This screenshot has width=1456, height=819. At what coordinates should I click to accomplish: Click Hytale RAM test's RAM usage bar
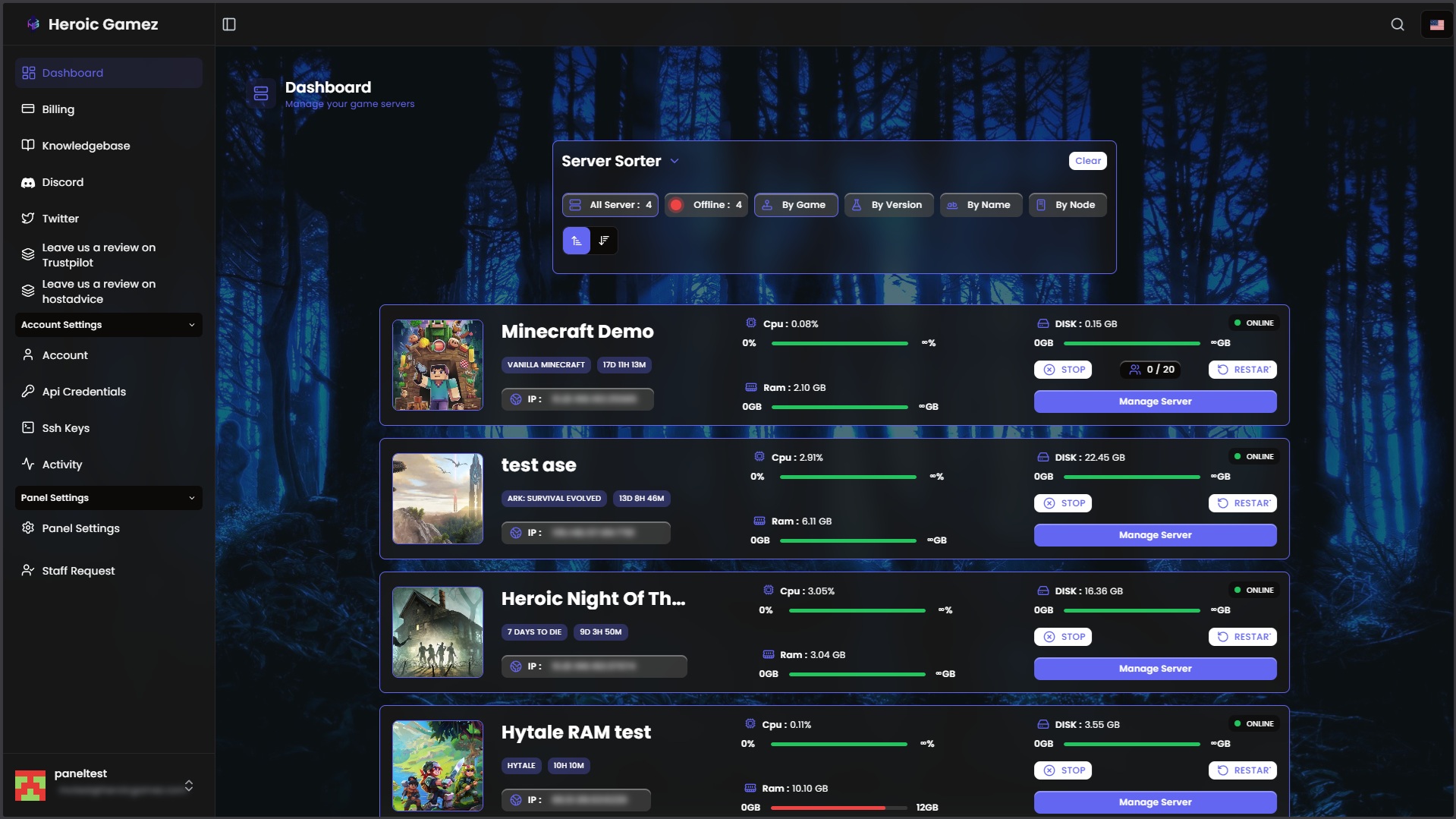838,808
